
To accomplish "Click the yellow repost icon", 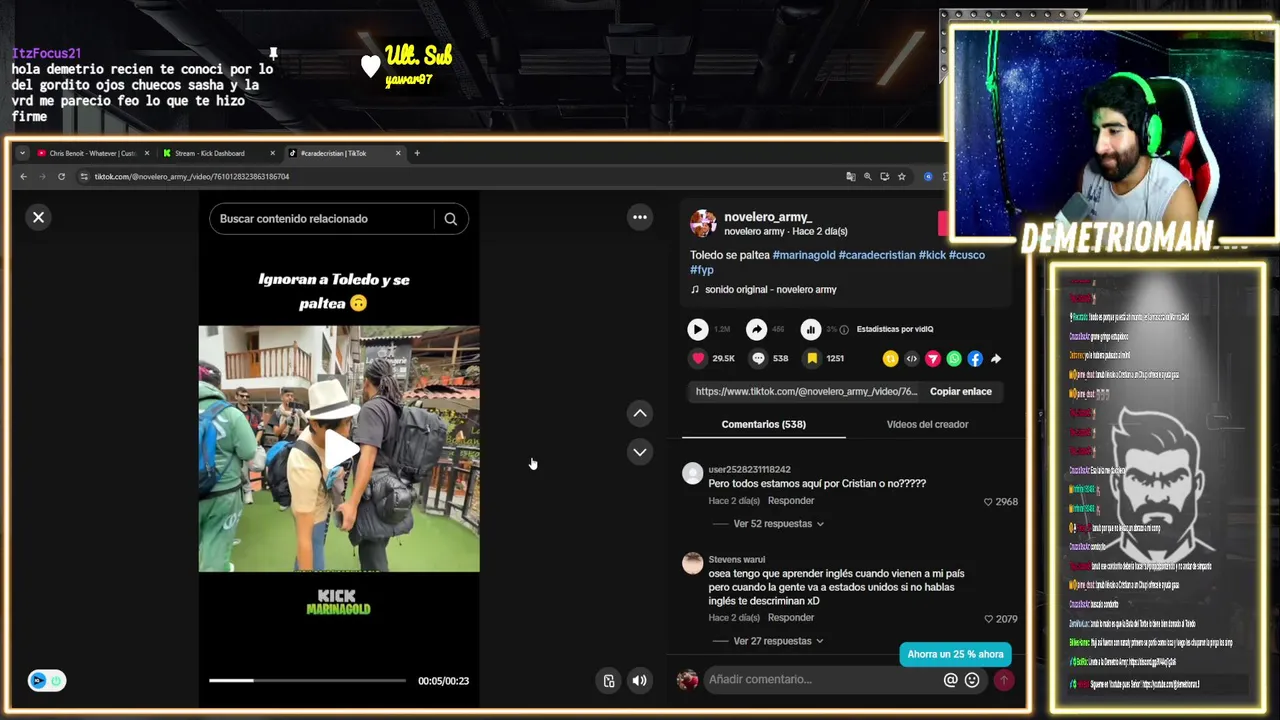I will click(890, 358).
